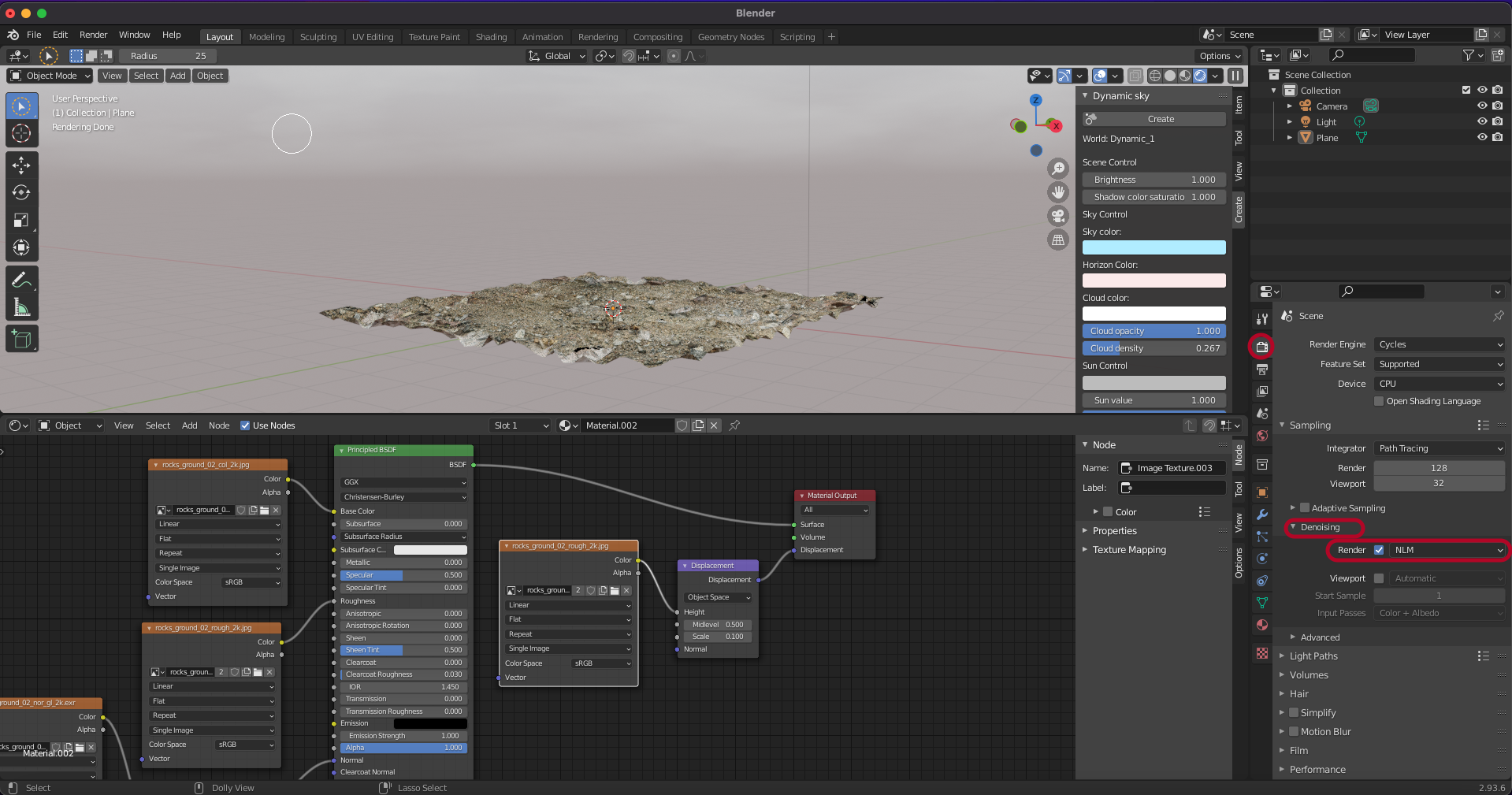Click the zoom magnifier viewport icon
The width and height of the screenshot is (1512, 795).
pyautogui.click(x=1058, y=168)
